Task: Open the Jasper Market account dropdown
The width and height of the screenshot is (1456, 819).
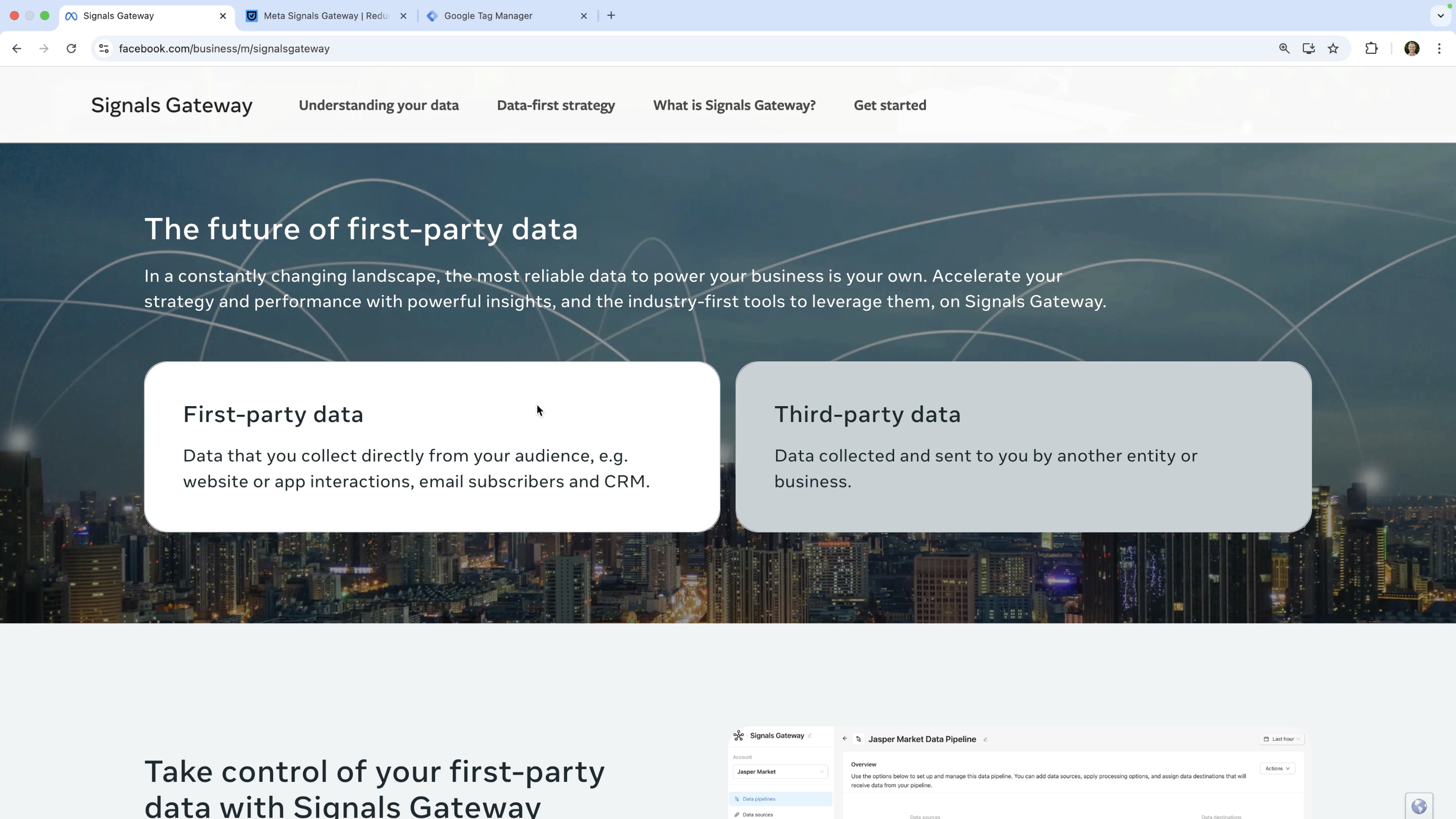Action: [780, 771]
